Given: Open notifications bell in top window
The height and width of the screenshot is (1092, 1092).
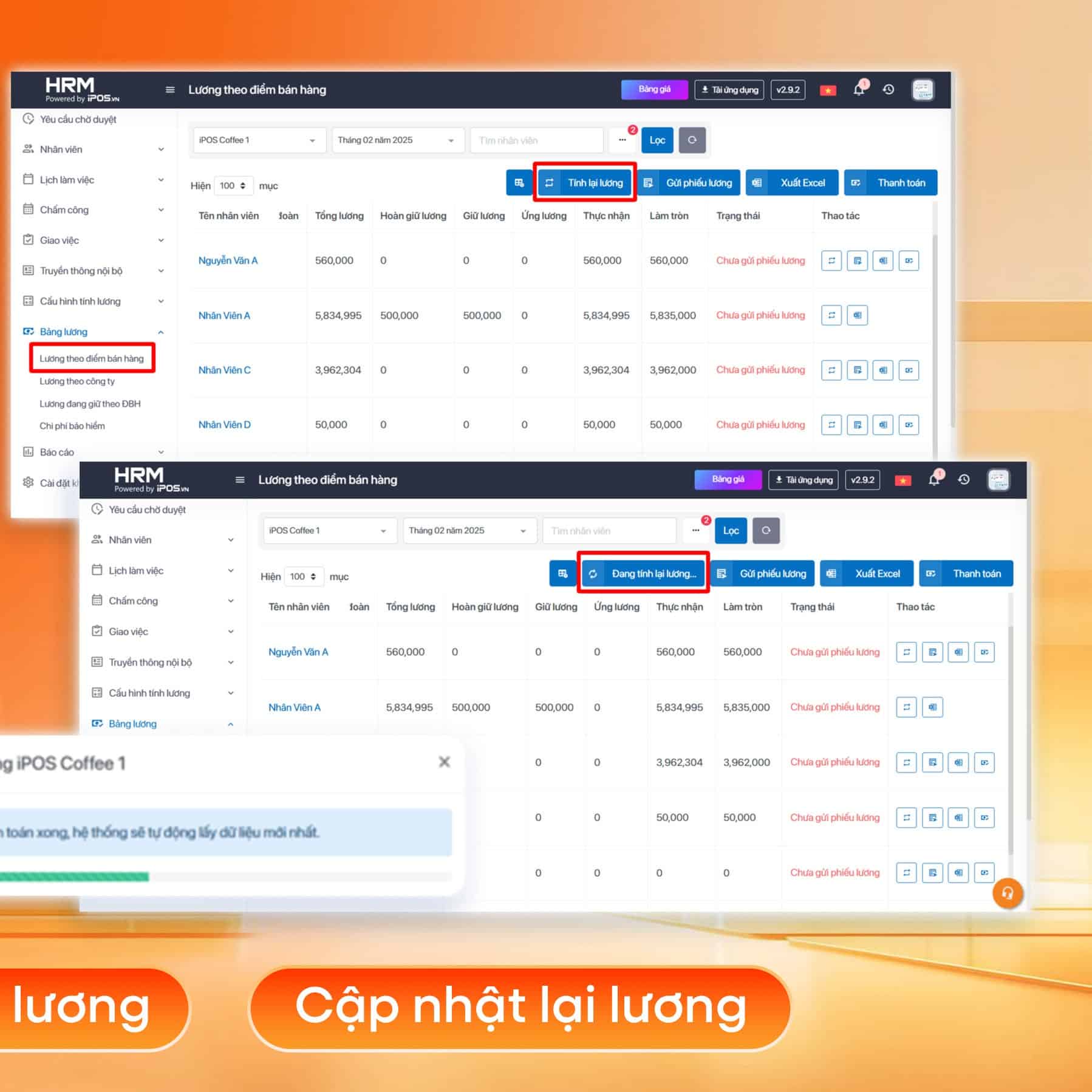Looking at the screenshot, I should (859, 89).
